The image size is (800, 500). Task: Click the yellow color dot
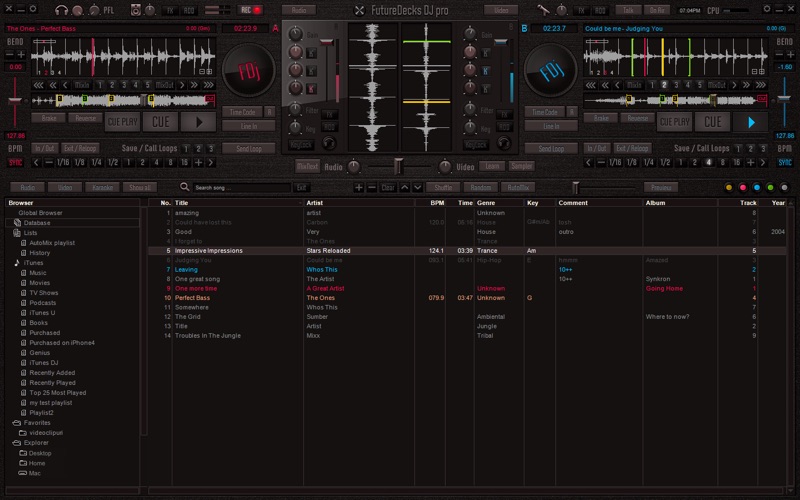(728, 187)
